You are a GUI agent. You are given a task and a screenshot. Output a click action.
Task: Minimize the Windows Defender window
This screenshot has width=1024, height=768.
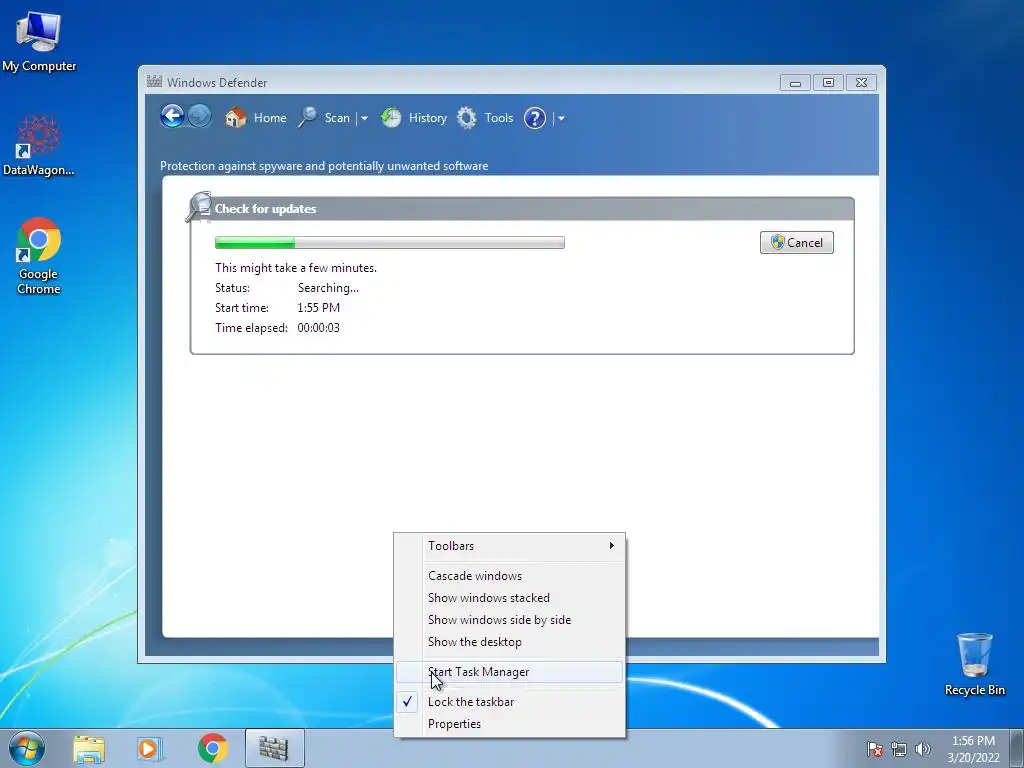[795, 83]
